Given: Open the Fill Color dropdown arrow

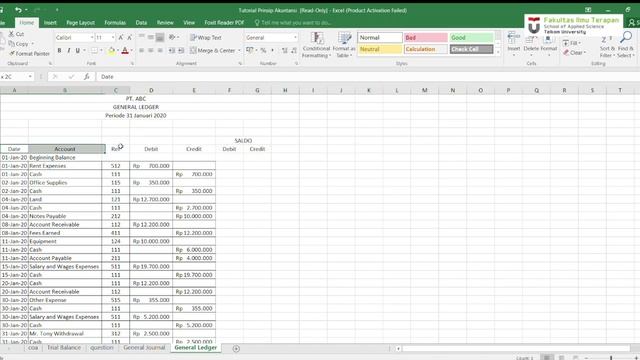Looking at the screenshot, I should (118, 50).
